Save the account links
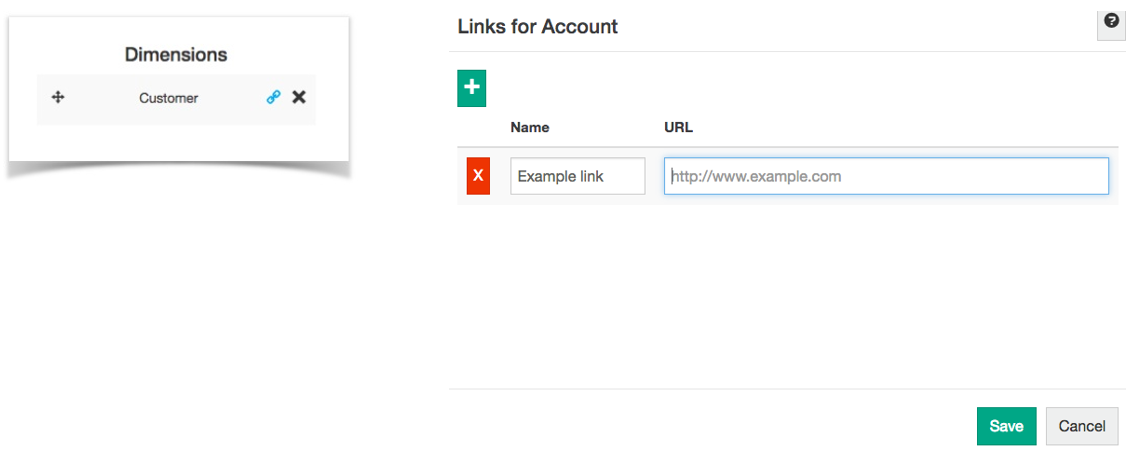 [x=1006, y=426]
